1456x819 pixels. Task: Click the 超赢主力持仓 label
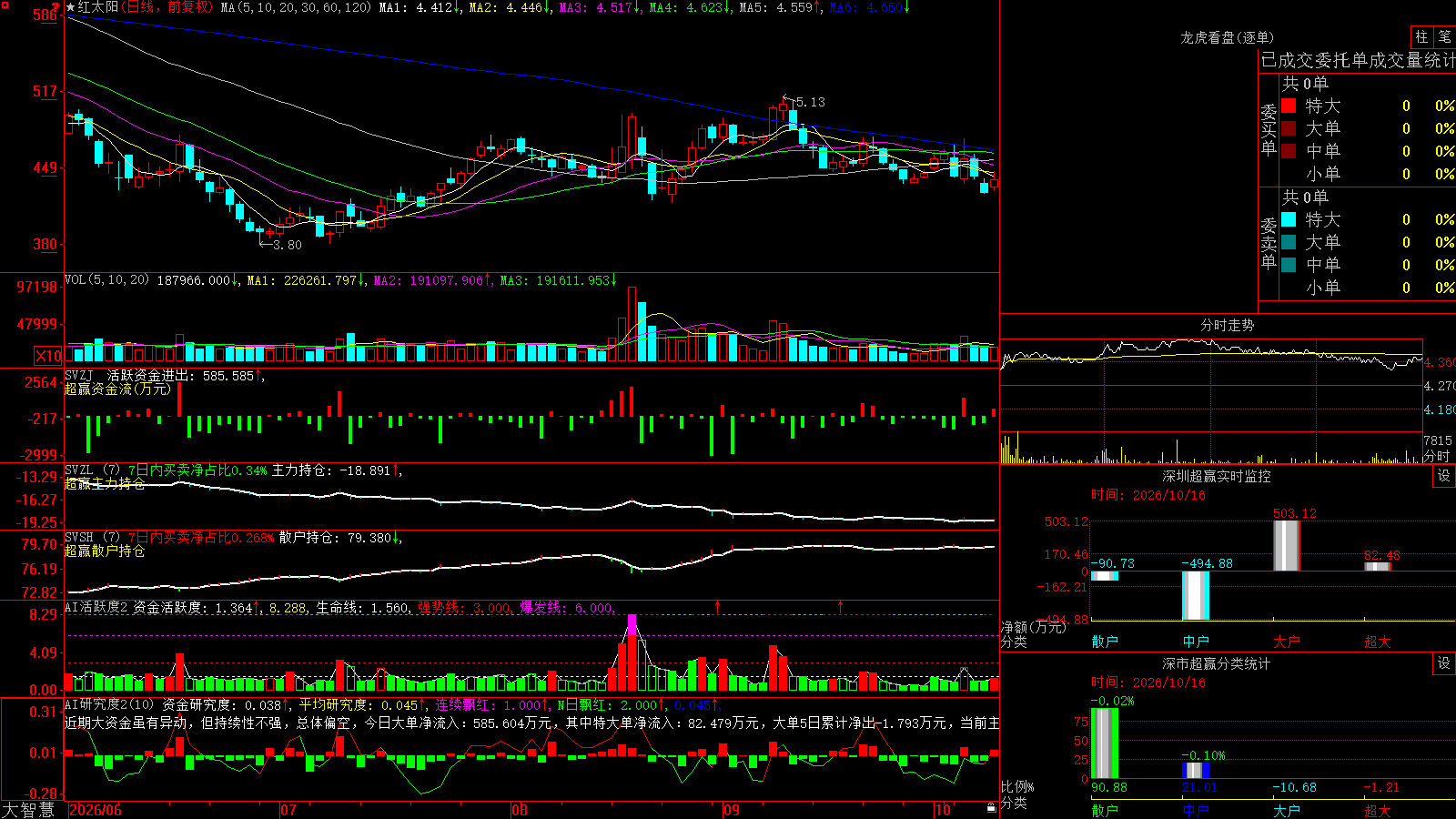click(x=105, y=483)
